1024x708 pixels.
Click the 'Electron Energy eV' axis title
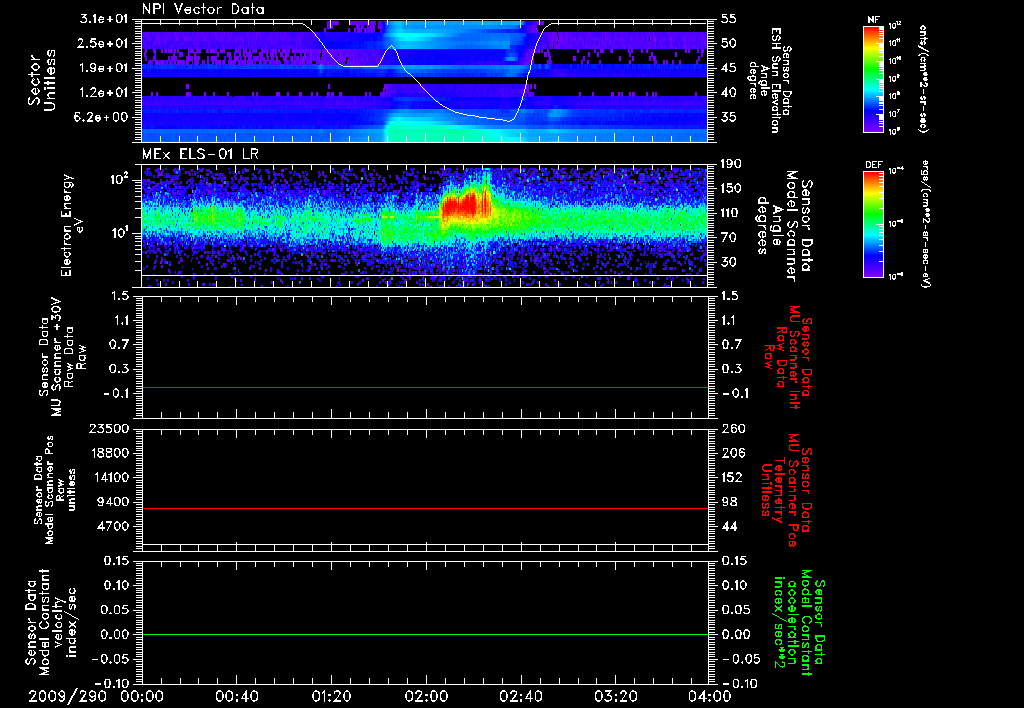tap(72, 225)
